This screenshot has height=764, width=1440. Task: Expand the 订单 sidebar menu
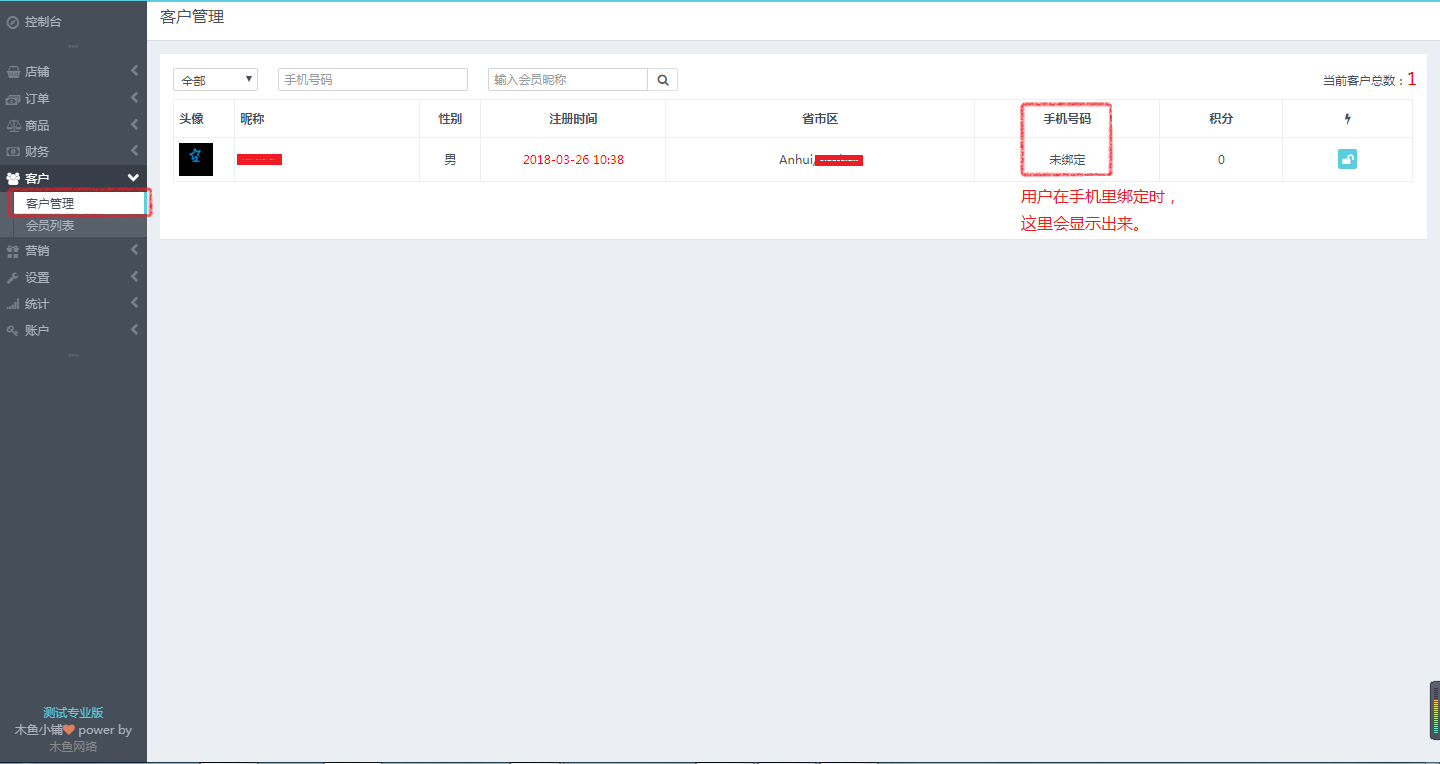tap(37, 99)
